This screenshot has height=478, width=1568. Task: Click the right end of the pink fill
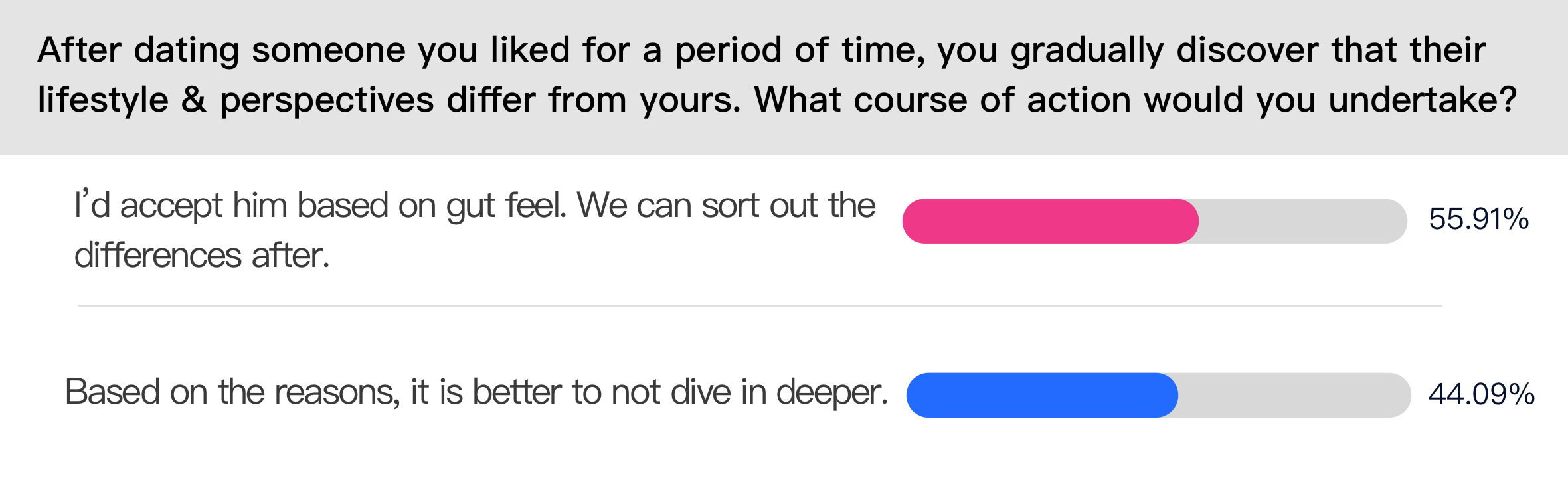click(1189, 221)
